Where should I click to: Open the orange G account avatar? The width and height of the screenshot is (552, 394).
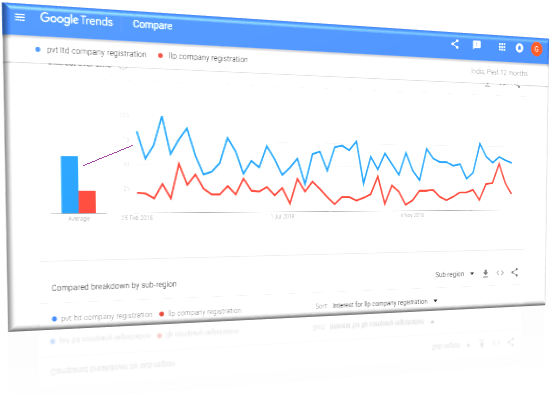(x=537, y=49)
